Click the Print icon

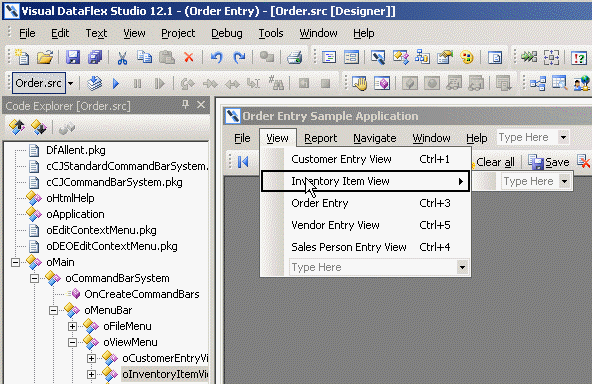point(294,57)
